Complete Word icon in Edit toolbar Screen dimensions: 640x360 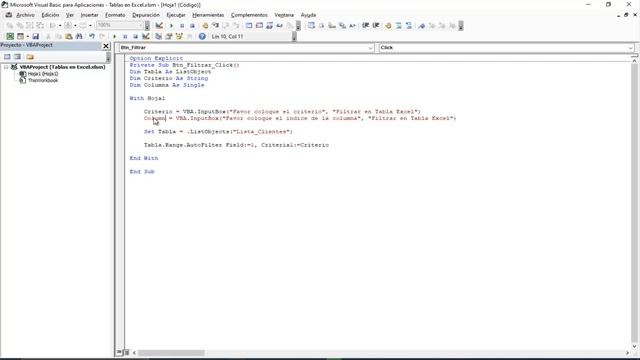(352, 25)
